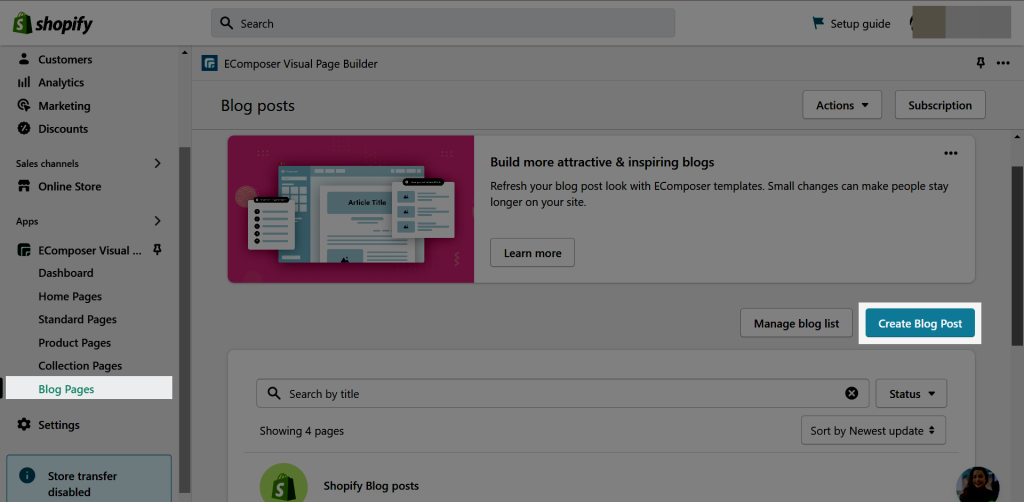Click the 'Showing 4 pages' text
Viewport: 1024px width, 502px height.
[302, 431]
